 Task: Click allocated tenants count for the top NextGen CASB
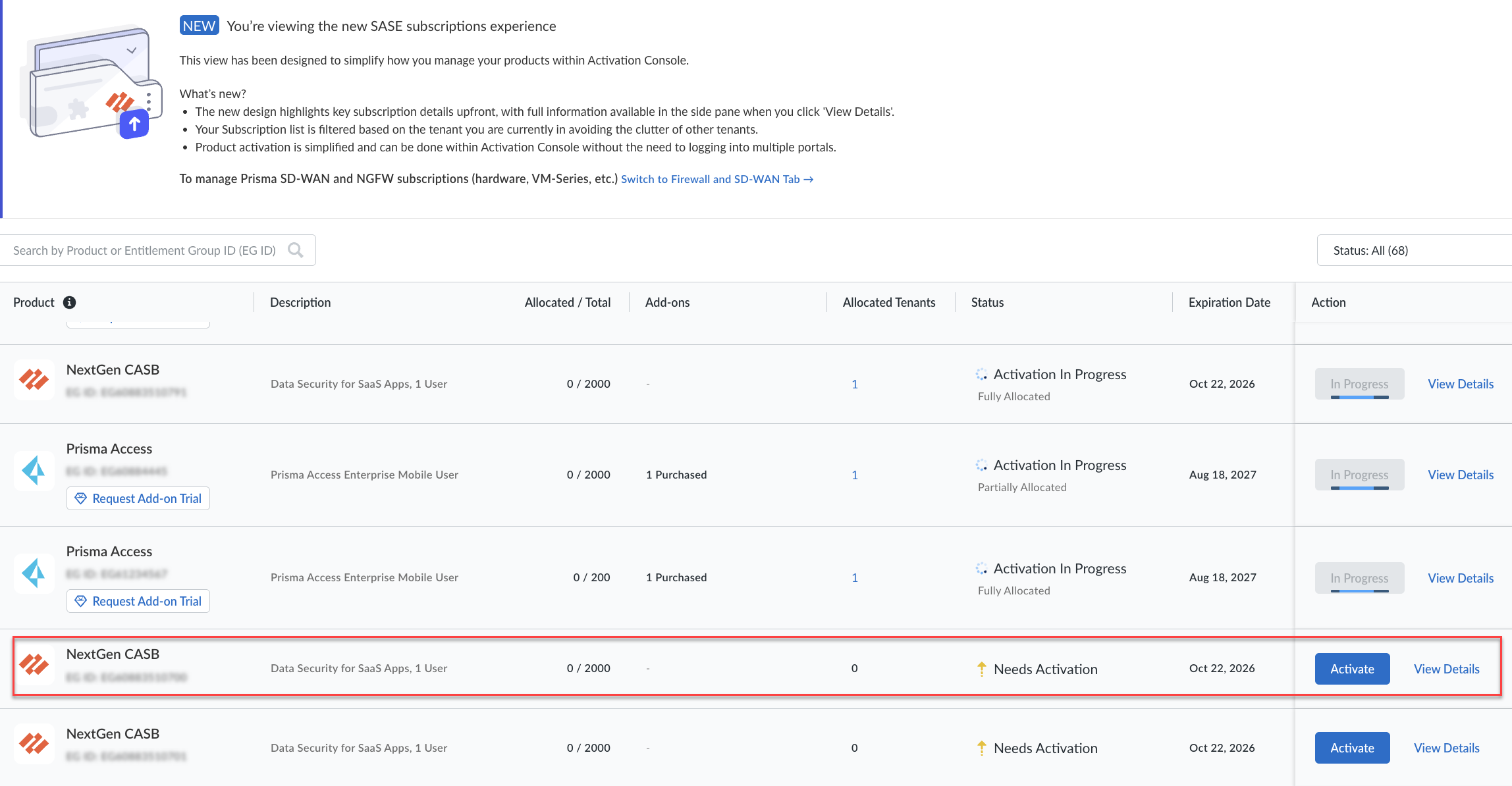854,384
